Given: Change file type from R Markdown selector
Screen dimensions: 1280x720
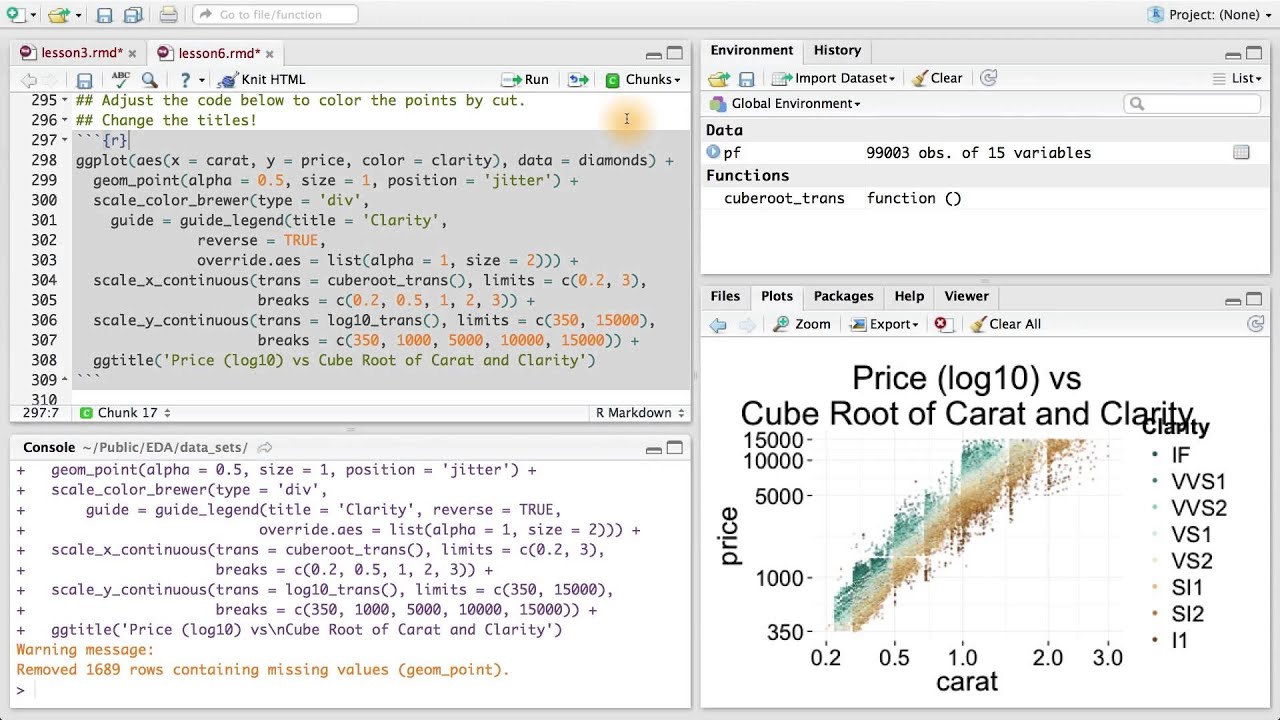Looking at the screenshot, I should [640, 413].
